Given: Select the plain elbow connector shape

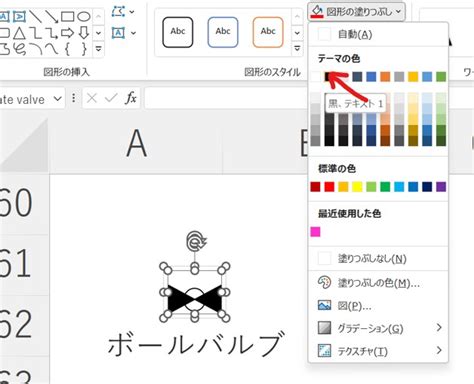Looking at the screenshot, I should pyautogui.click(x=35, y=33).
